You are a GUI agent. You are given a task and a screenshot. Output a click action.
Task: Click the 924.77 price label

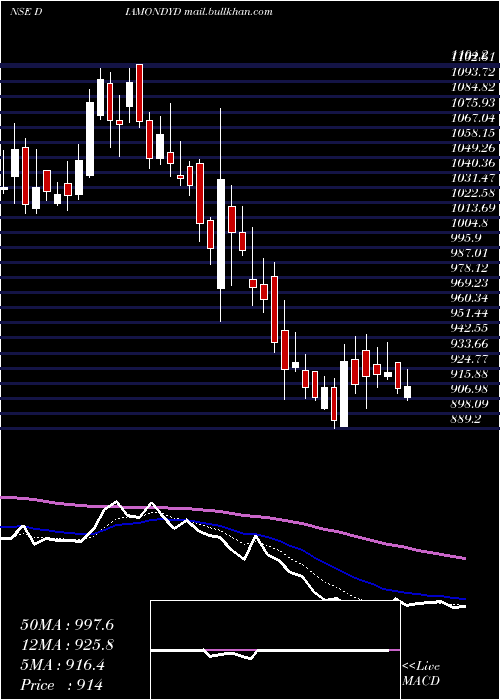pyautogui.click(x=470, y=359)
